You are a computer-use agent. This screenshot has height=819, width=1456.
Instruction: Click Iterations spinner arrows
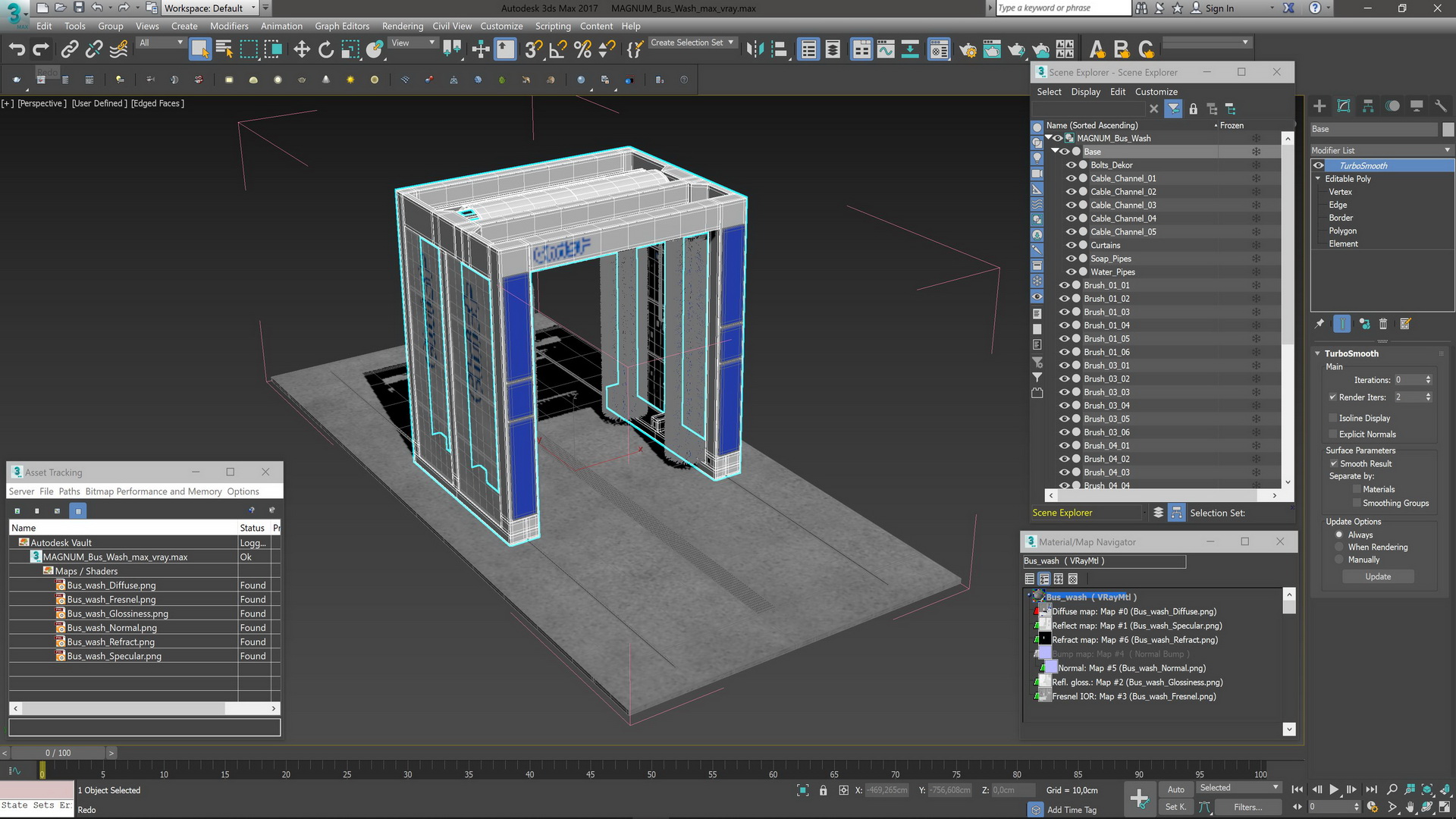click(1428, 380)
